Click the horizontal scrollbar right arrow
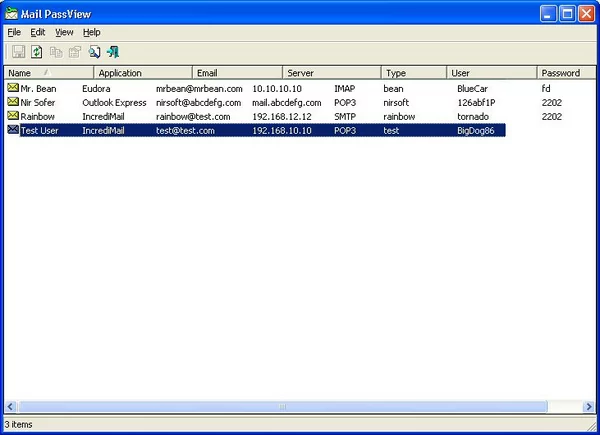The height and width of the screenshot is (435, 600). coord(589,407)
